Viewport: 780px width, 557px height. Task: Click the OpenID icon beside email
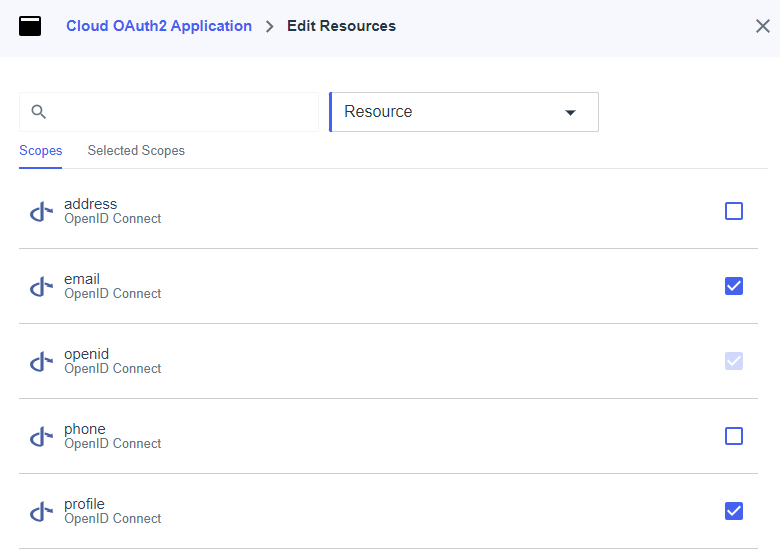point(41,286)
